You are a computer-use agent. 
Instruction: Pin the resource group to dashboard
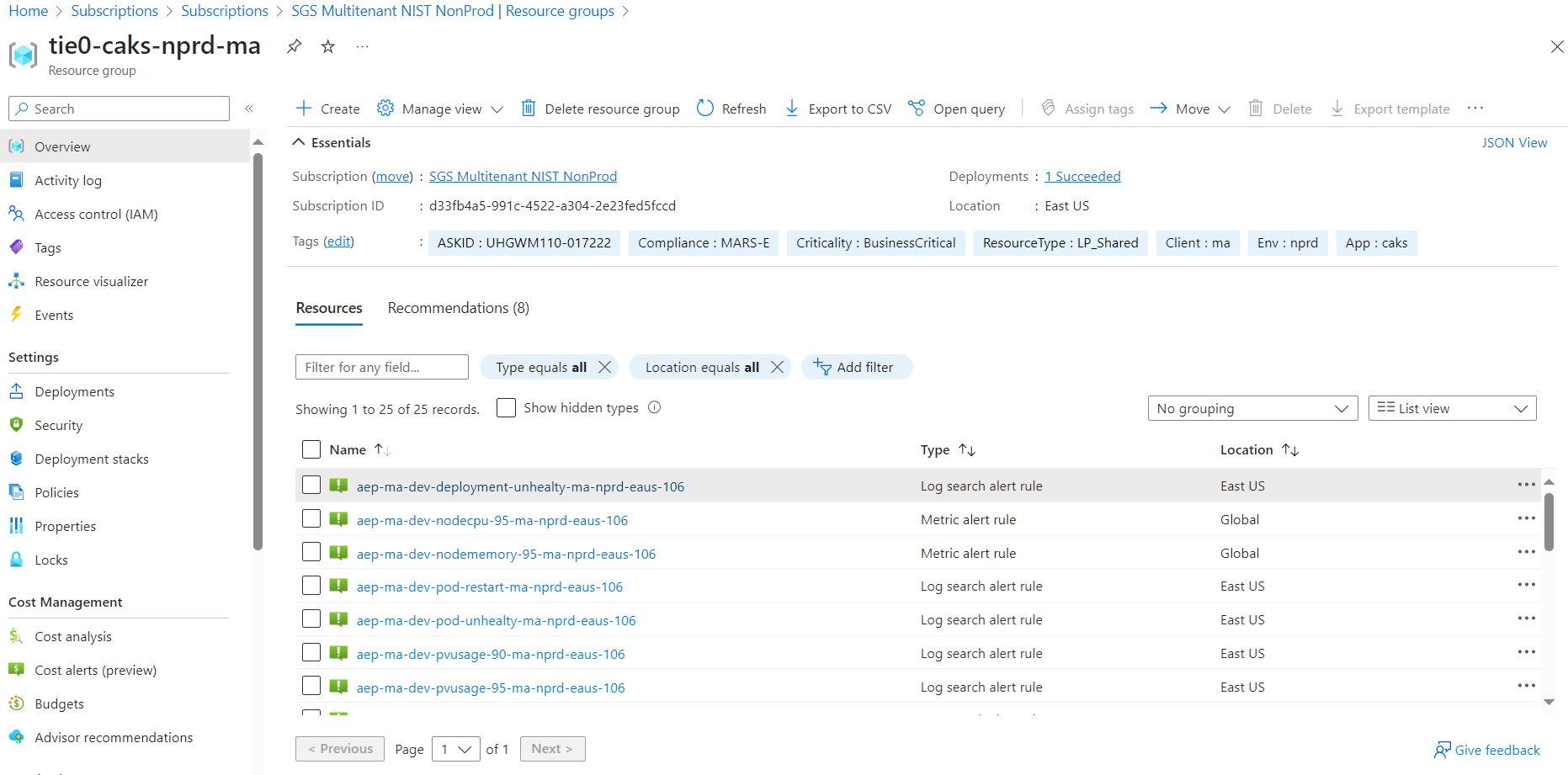pyautogui.click(x=294, y=46)
